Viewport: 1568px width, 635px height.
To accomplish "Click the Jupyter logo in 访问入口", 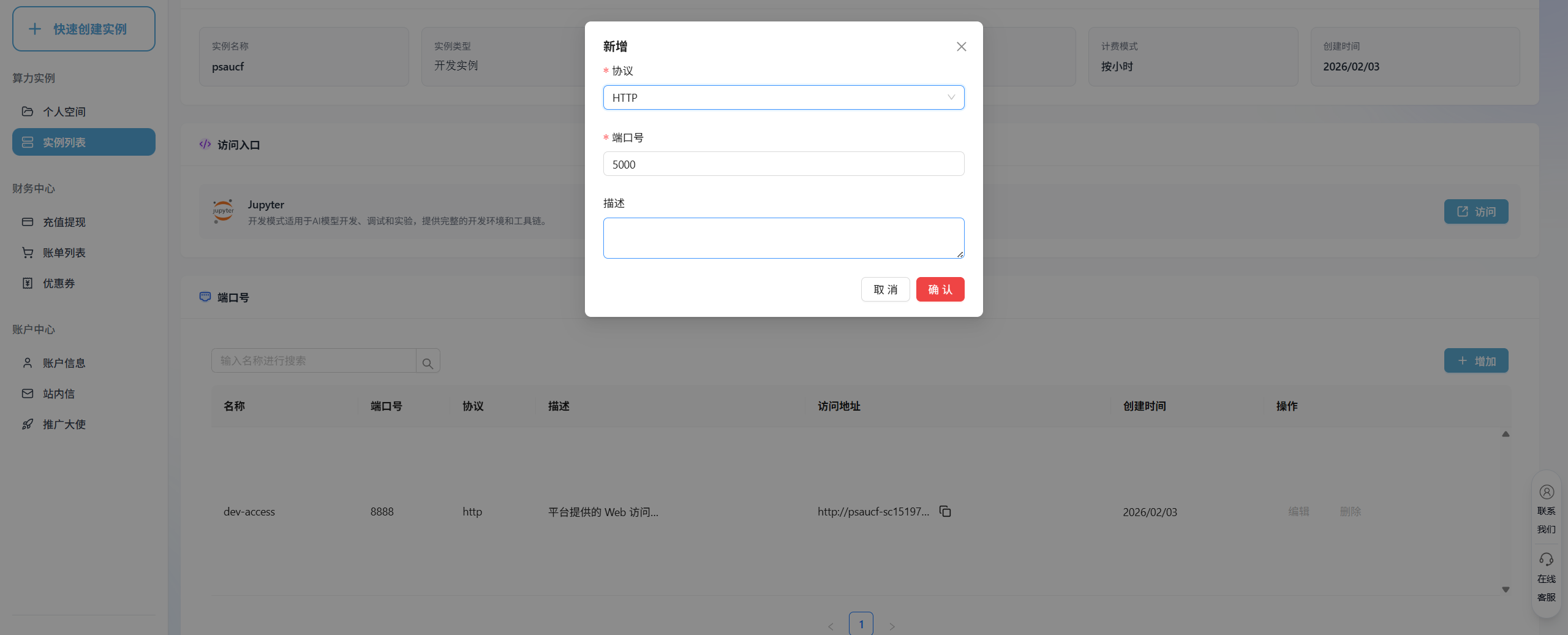I will (x=222, y=211).
